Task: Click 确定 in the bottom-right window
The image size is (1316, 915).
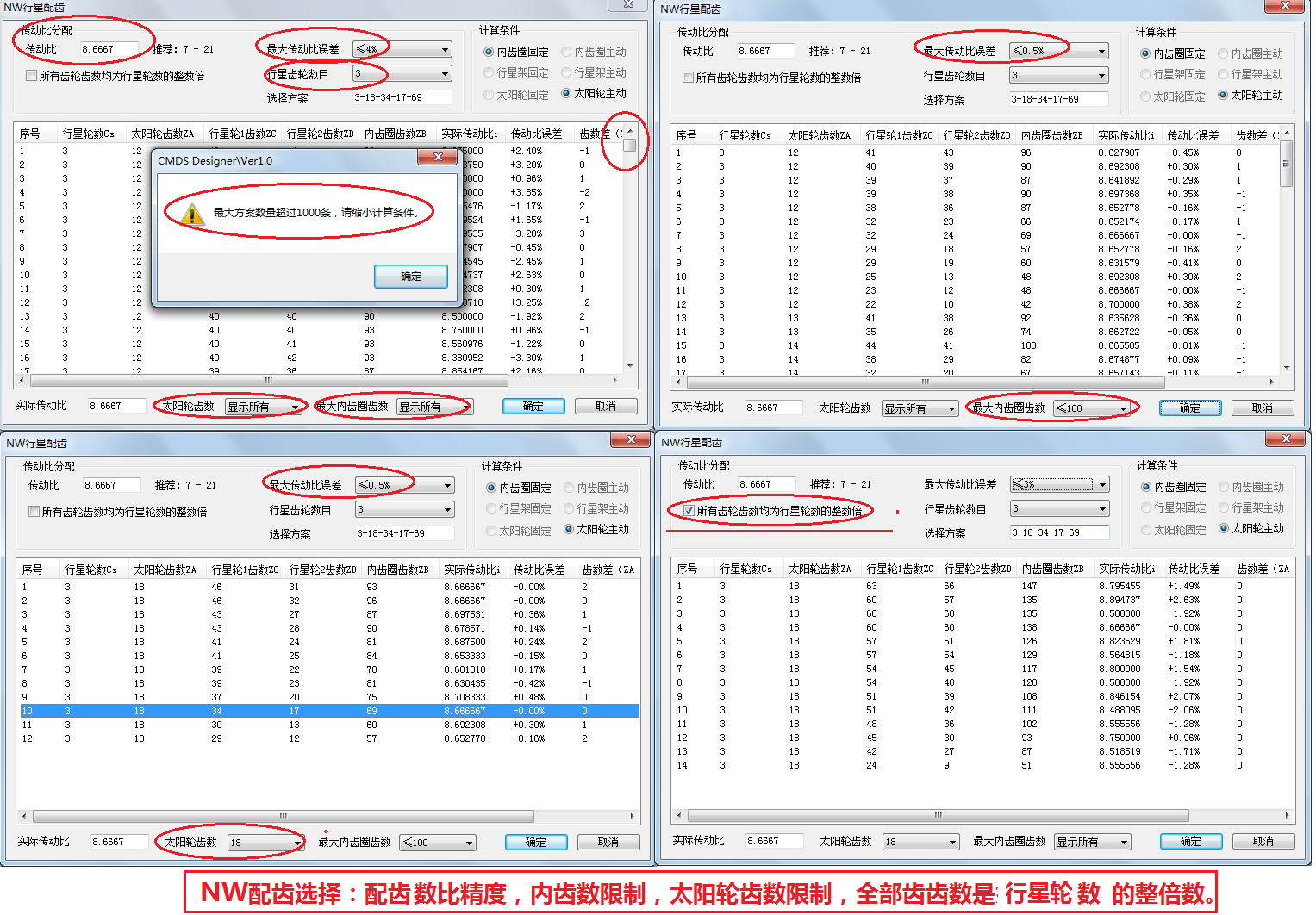Action: coord(1191,842)
